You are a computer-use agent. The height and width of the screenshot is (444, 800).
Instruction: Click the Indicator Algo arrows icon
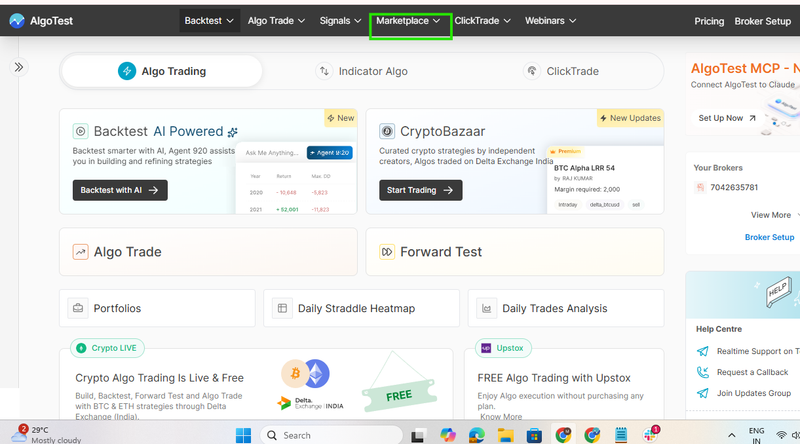[324, 71]
